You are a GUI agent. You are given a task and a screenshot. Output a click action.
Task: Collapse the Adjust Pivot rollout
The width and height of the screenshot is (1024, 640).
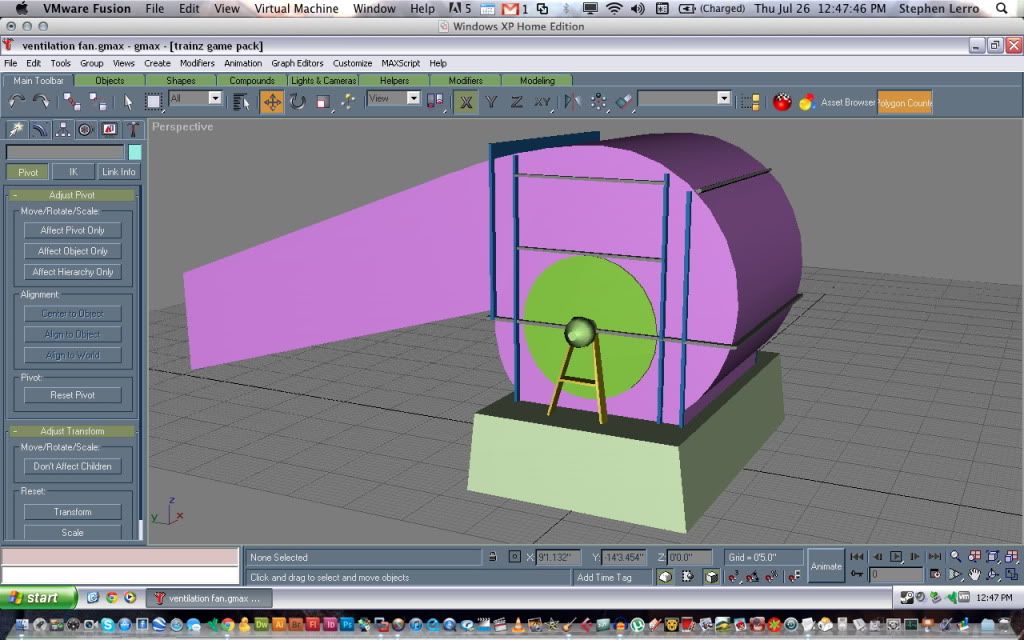72,195
